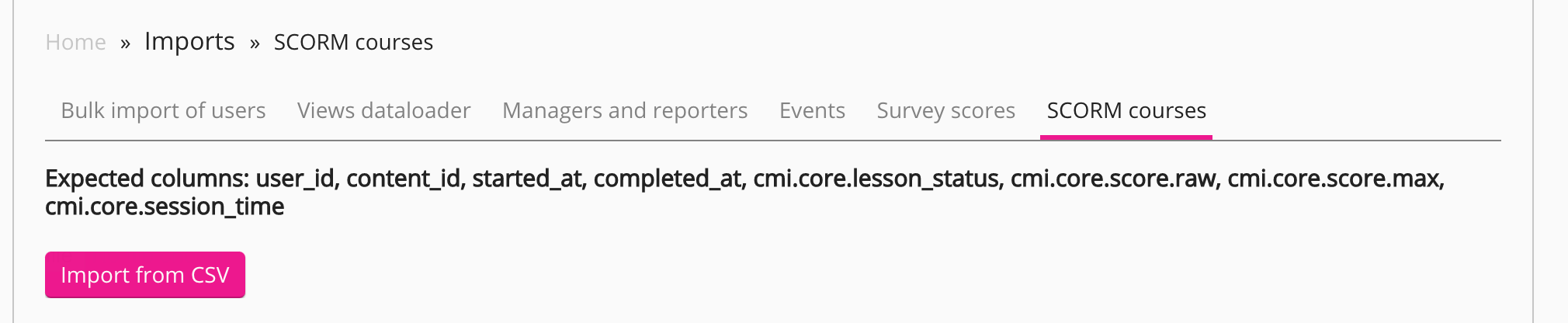The height and width of the screenshot is (323, 1568).
Task: Switch to the Bulk import of users tab
Action: pos(163,110)
